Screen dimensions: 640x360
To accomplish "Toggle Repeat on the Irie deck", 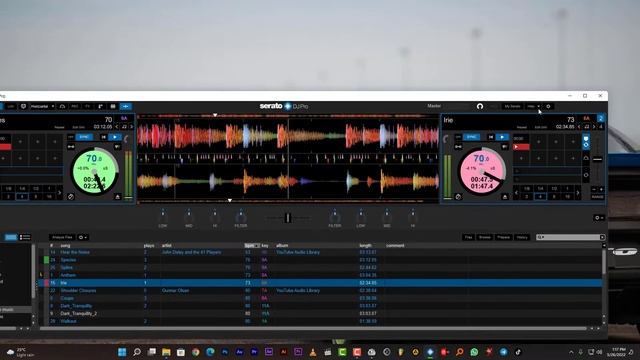I will [521, 127].
